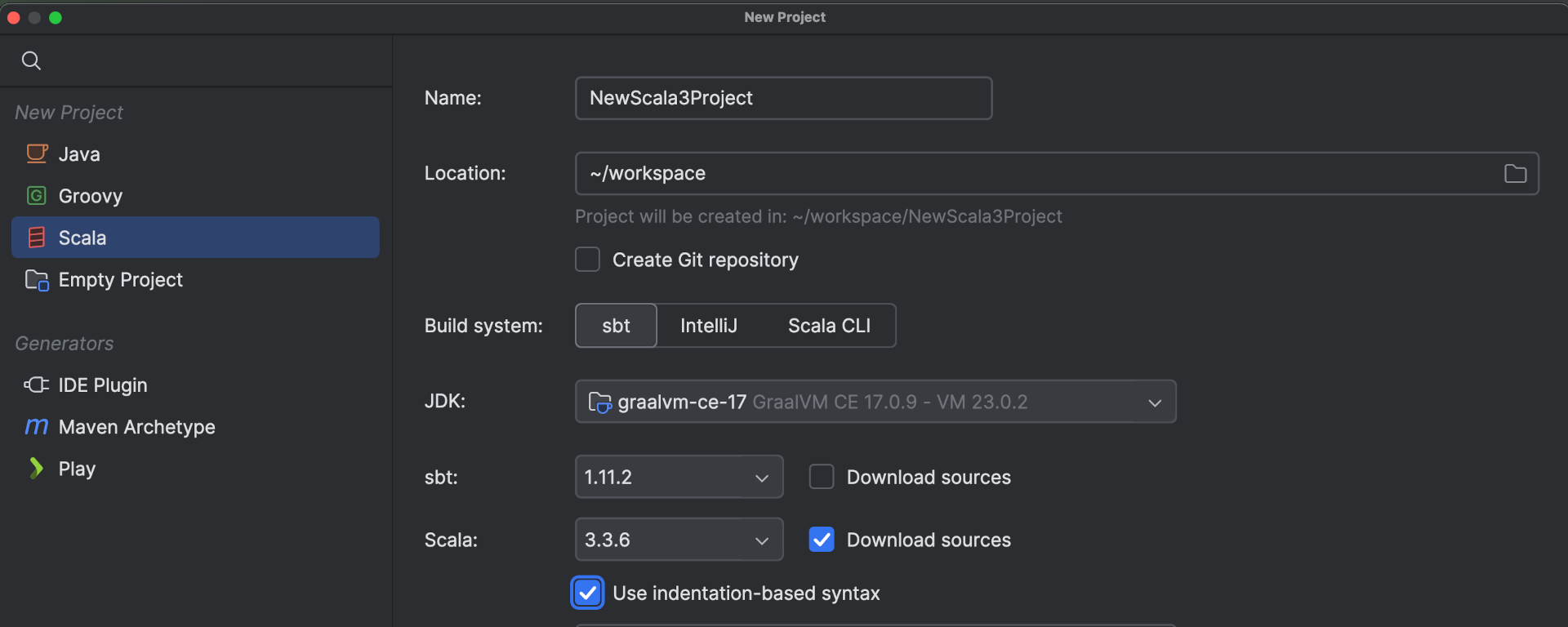Image resolution: width=1568 pixels, height=627 pixels.
Task: Open Maven Archetype generator
Action: pyautogui.click(x=195, y=427)
